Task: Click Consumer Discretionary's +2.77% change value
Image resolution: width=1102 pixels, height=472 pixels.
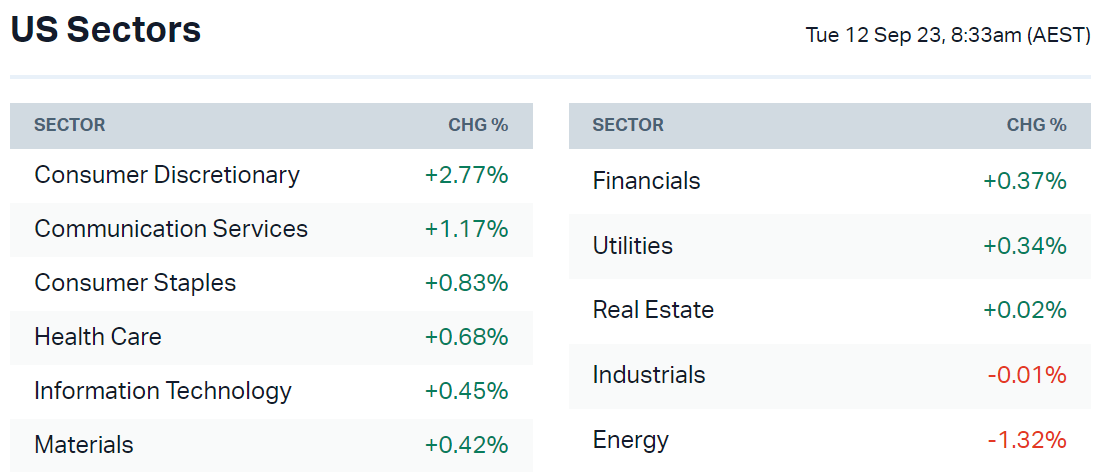Action: [x=466, y=175]
